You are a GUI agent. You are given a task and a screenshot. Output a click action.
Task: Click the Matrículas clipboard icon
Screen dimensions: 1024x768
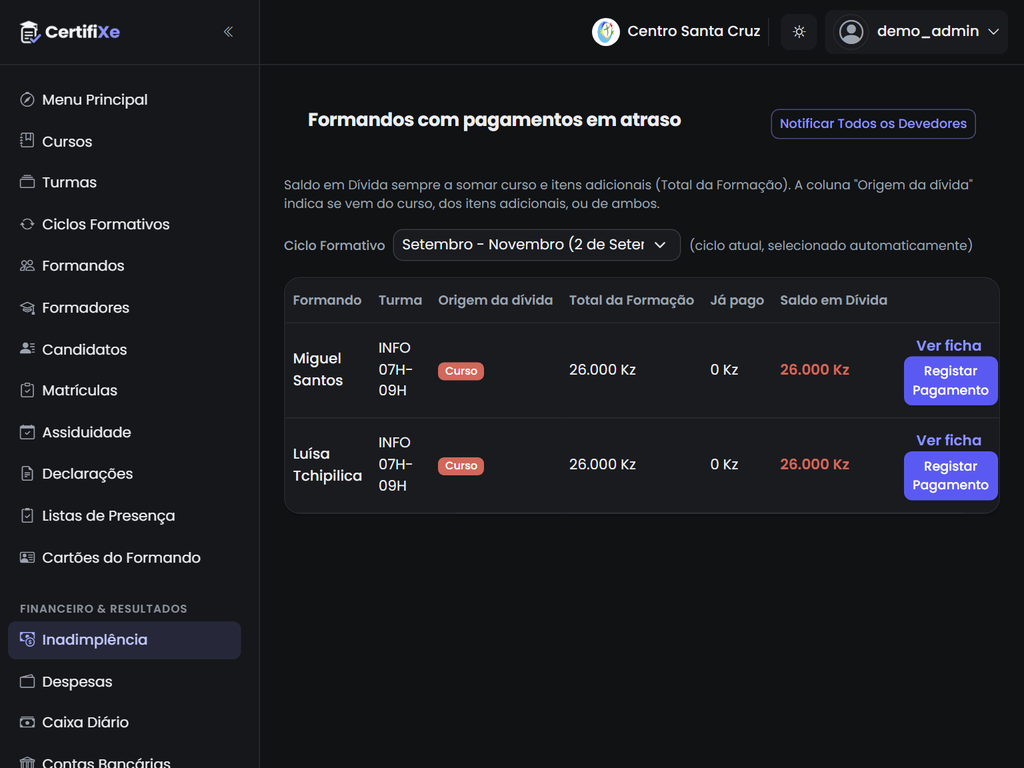[27, 391]
